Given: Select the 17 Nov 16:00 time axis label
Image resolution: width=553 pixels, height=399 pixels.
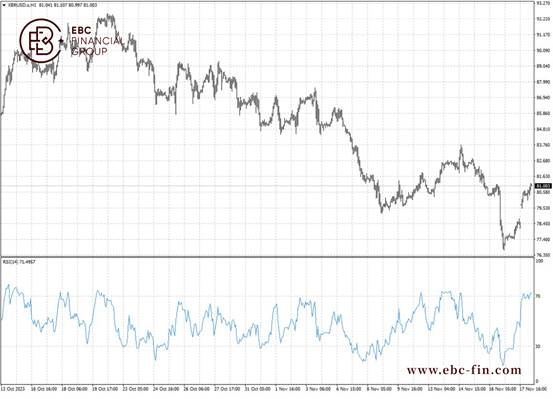Looking at the screenshot, I should pyautogui.click(x=534, y=389).
